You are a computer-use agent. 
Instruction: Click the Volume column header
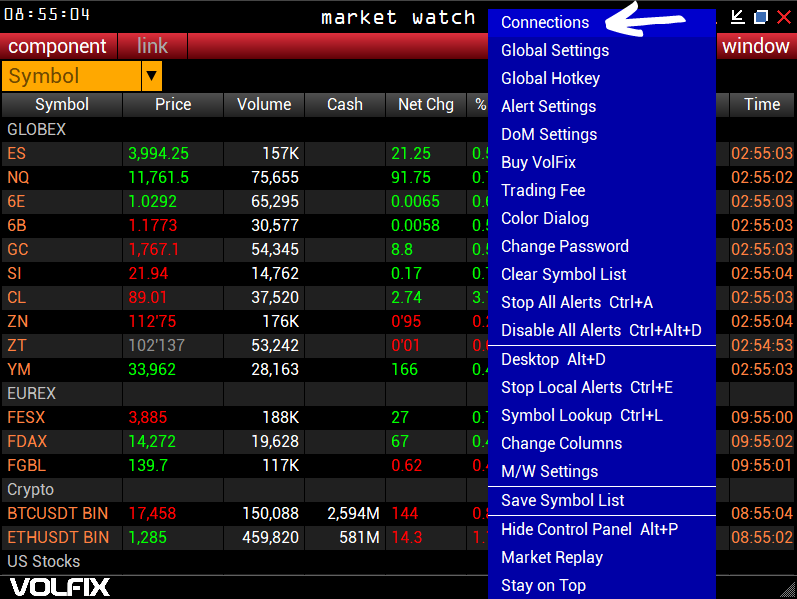pos(264,104)
